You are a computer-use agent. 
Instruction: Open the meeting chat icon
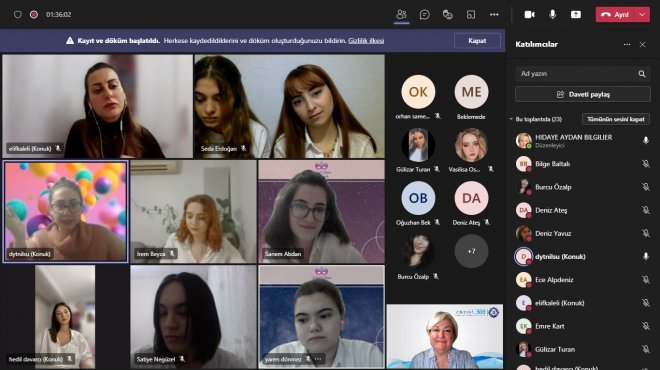(425, 14)
